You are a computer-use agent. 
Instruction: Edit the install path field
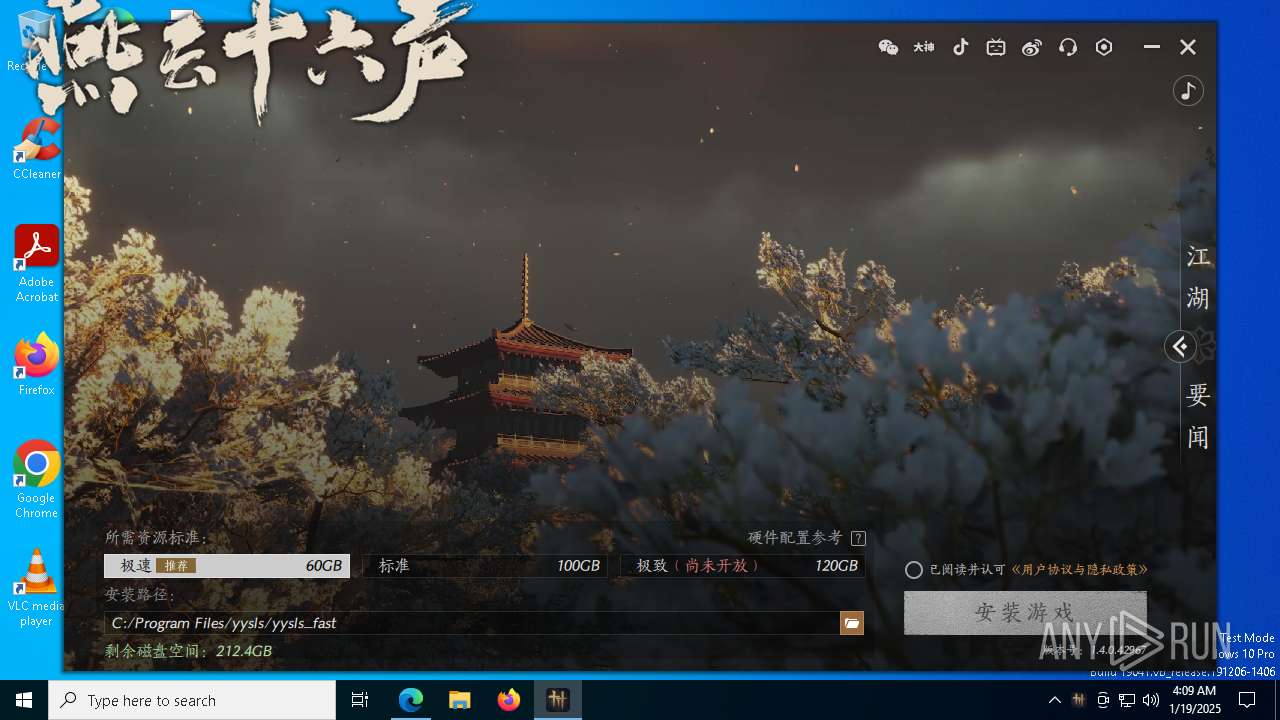(471, 623)
